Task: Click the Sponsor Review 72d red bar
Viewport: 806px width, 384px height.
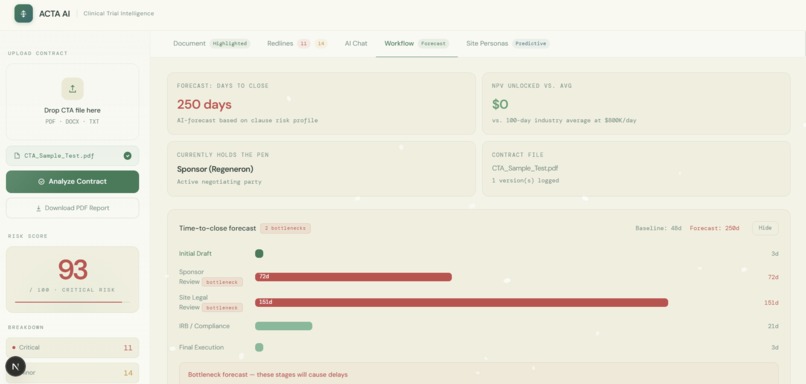Action: coord(353,277)
